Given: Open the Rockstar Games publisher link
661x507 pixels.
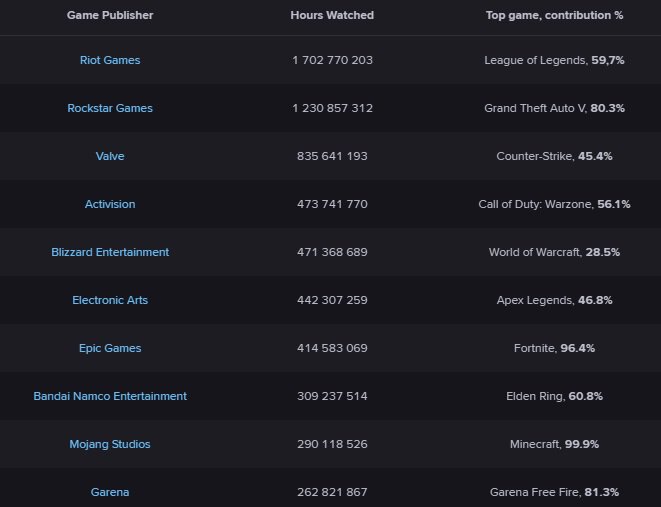Looking at the screenshot, I should (x=110, y=108).
